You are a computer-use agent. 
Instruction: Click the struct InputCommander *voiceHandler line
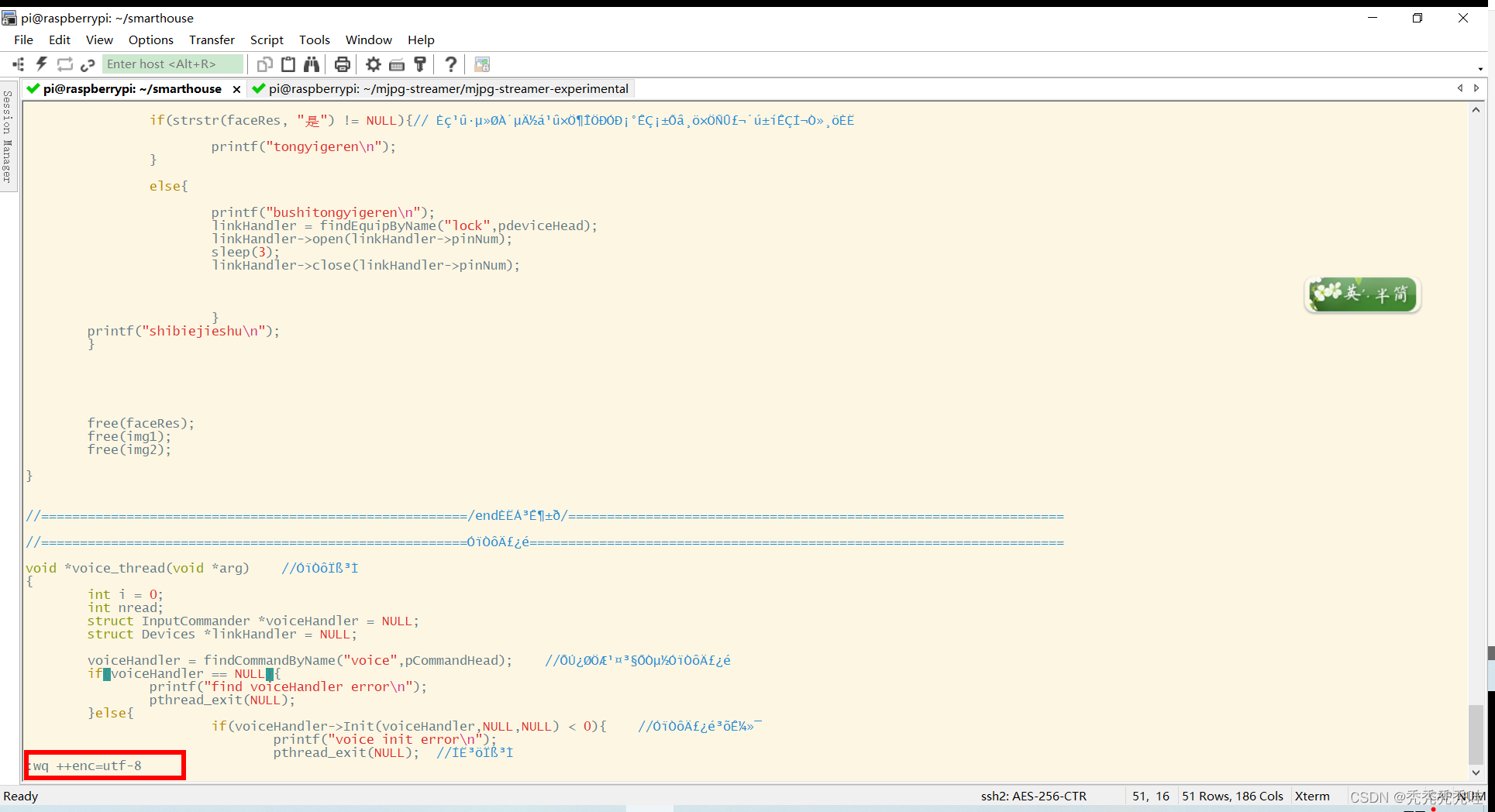253,621
